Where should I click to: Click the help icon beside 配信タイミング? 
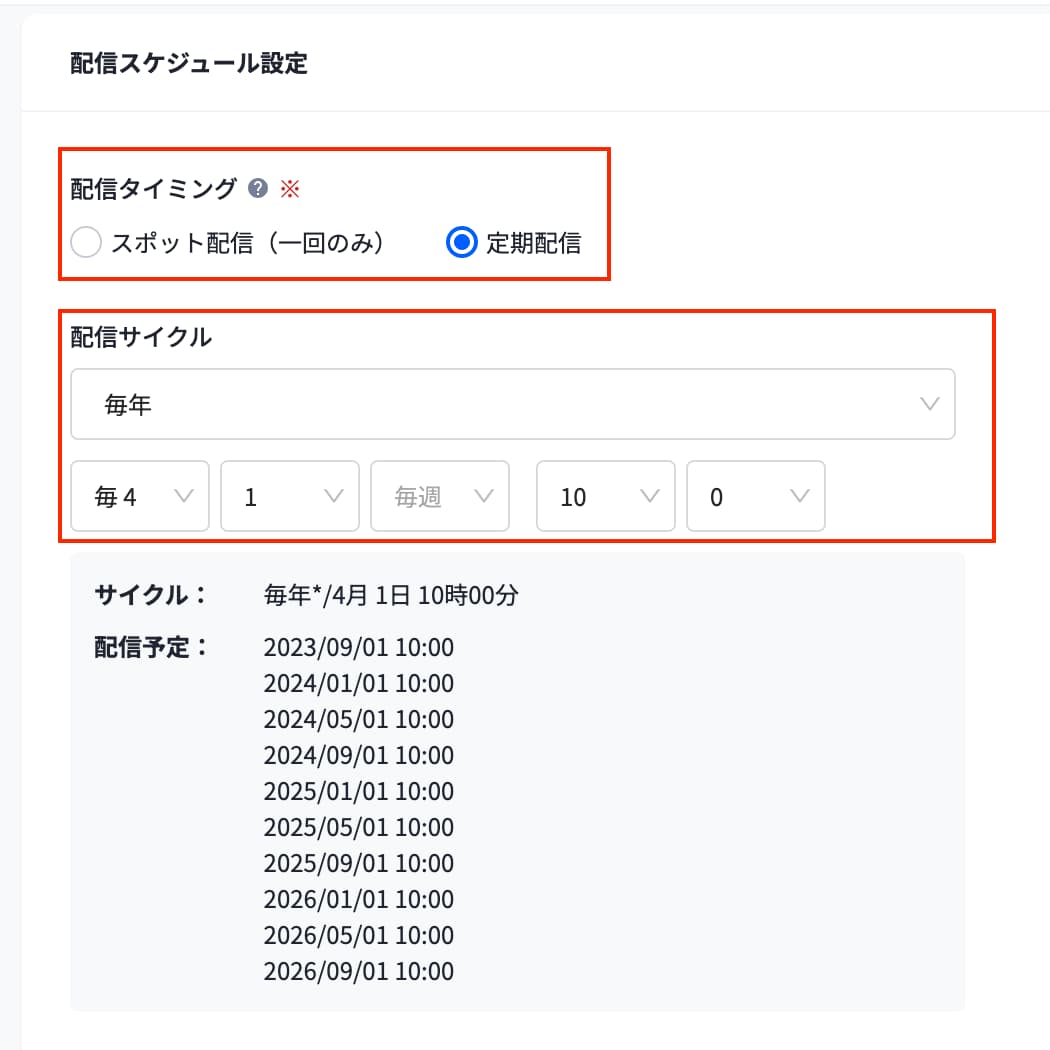tap(258, 188)
